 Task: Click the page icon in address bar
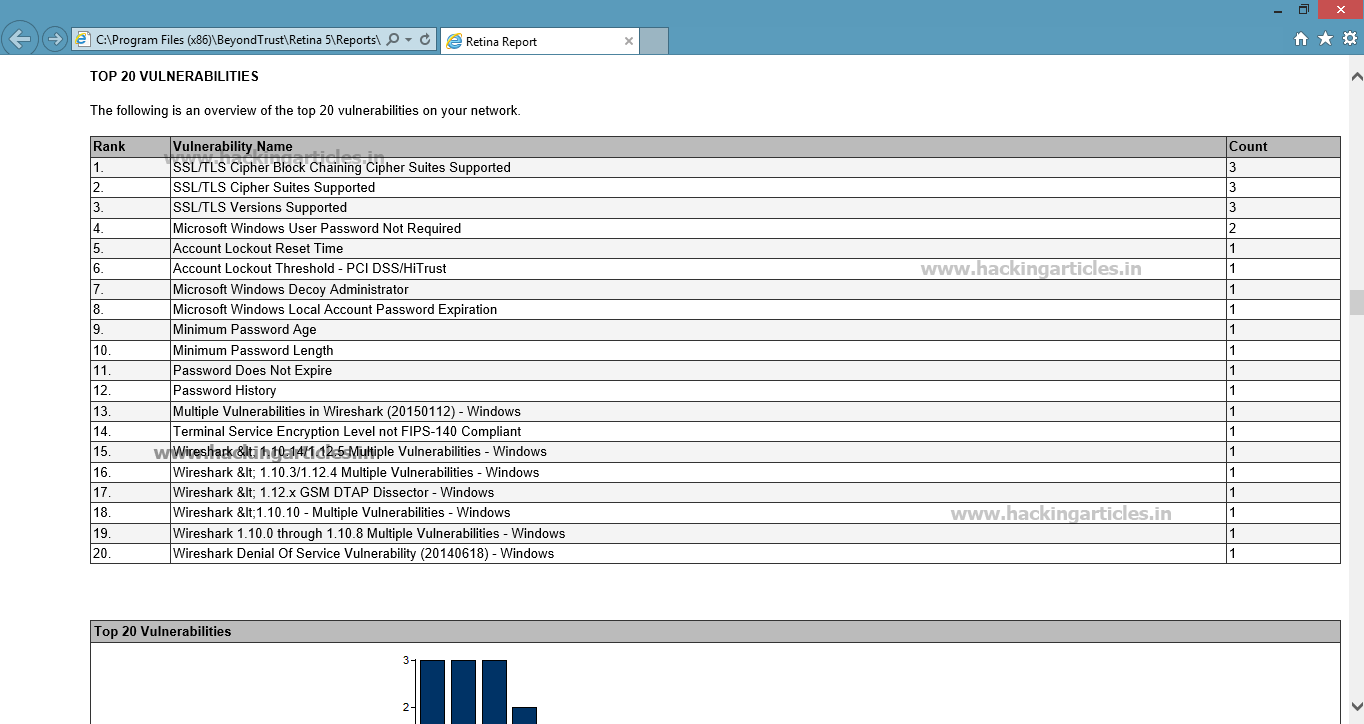pyautogui.click(x=84, y=40)
